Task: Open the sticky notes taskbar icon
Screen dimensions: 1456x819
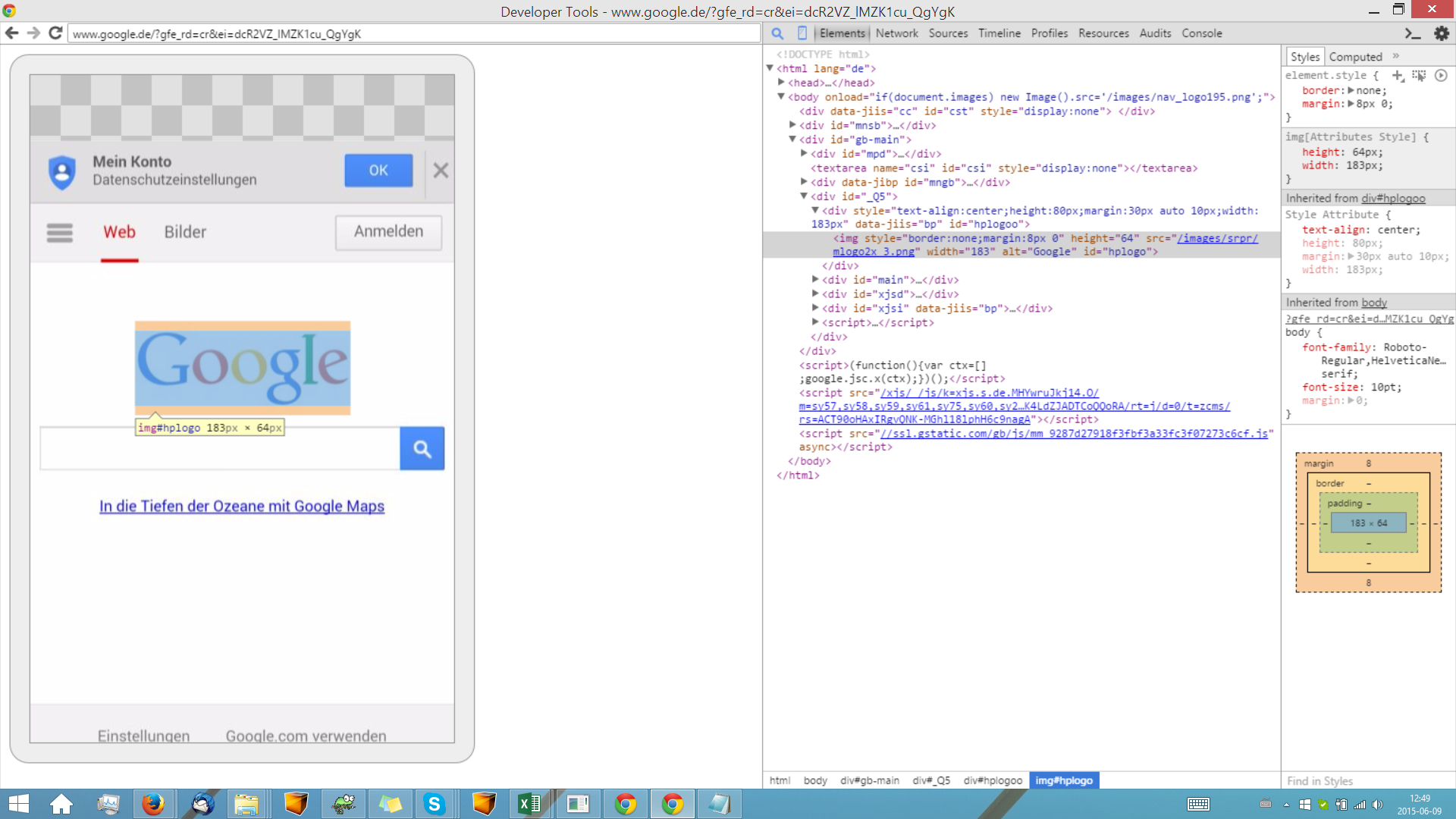Action: [390, 804]
